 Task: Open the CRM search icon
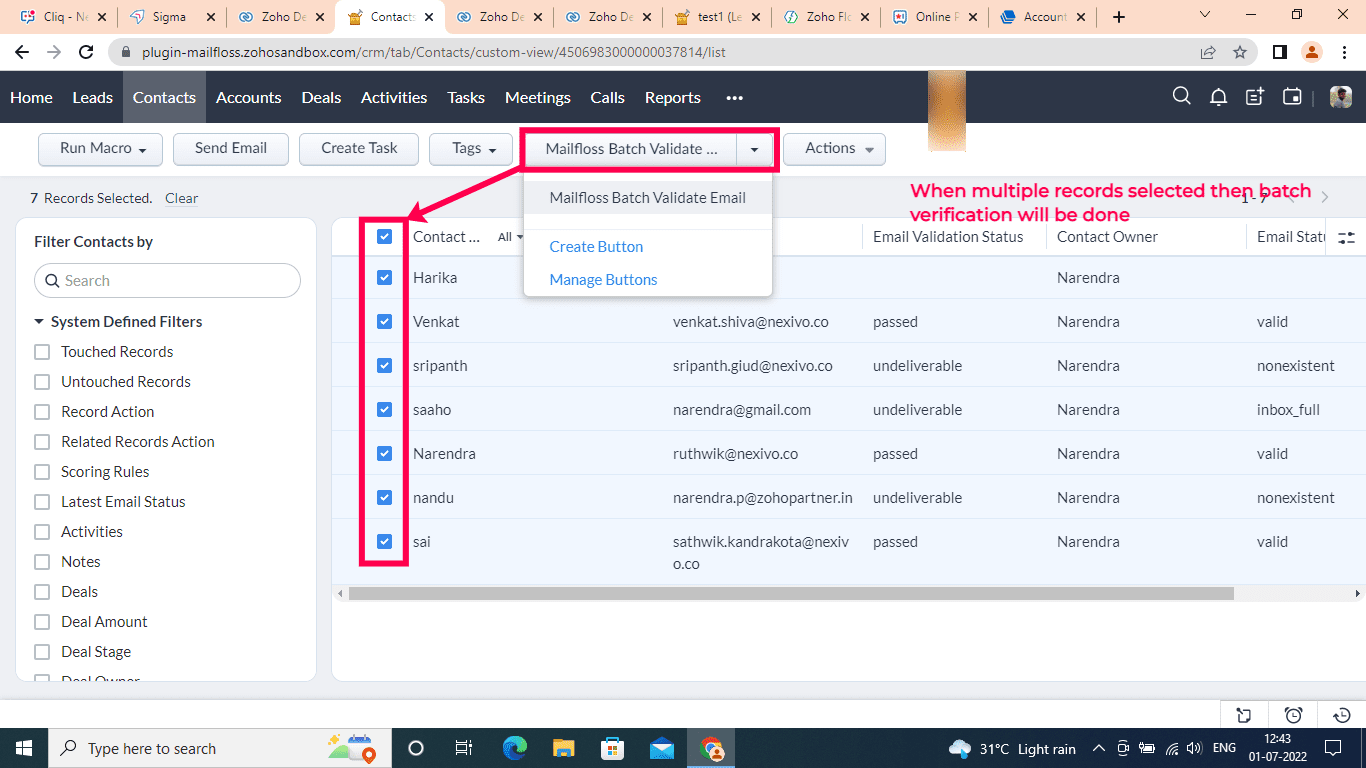[1181, 96]
